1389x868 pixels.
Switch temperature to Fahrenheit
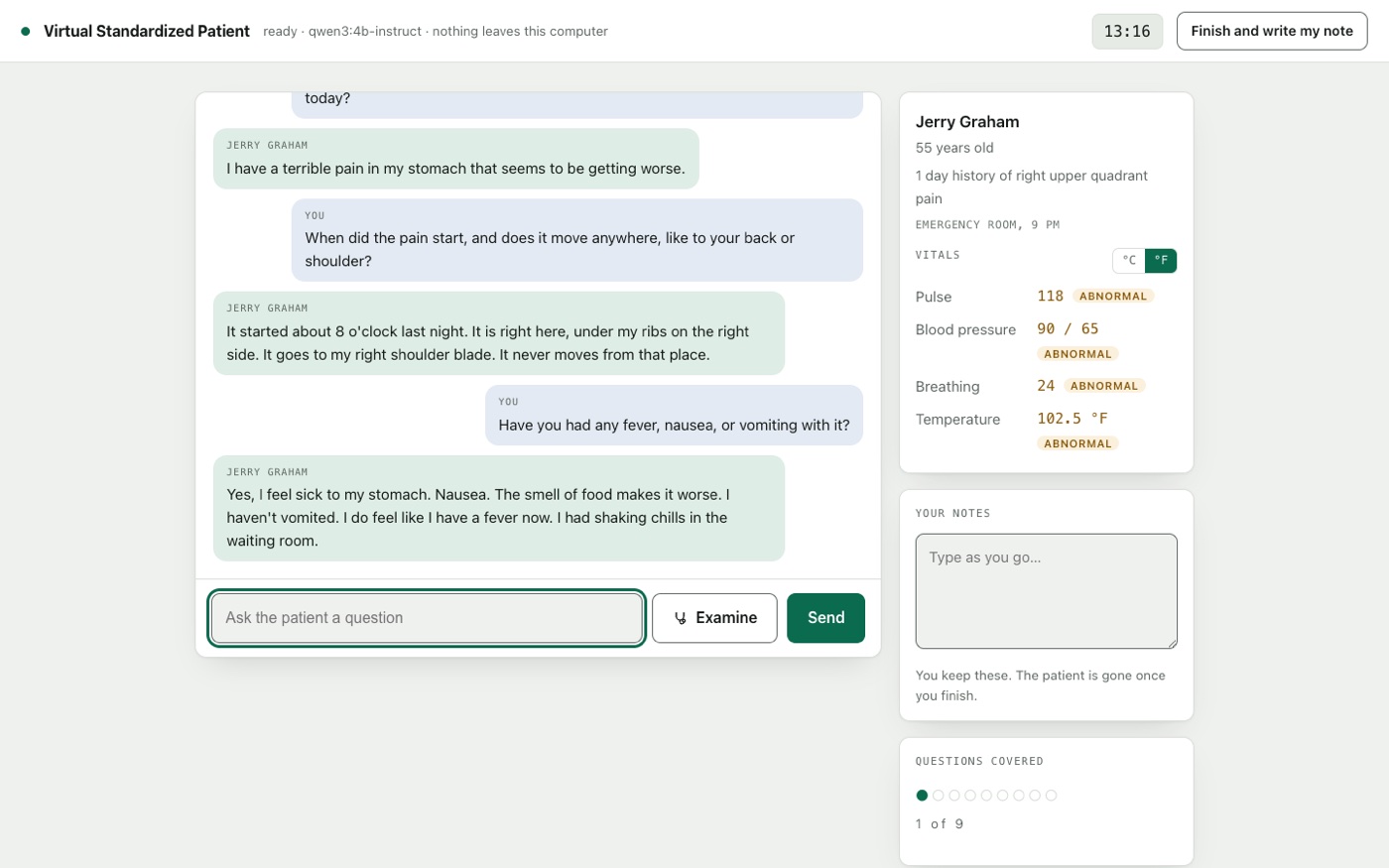pyautogui.click(x=1161, y=260)
